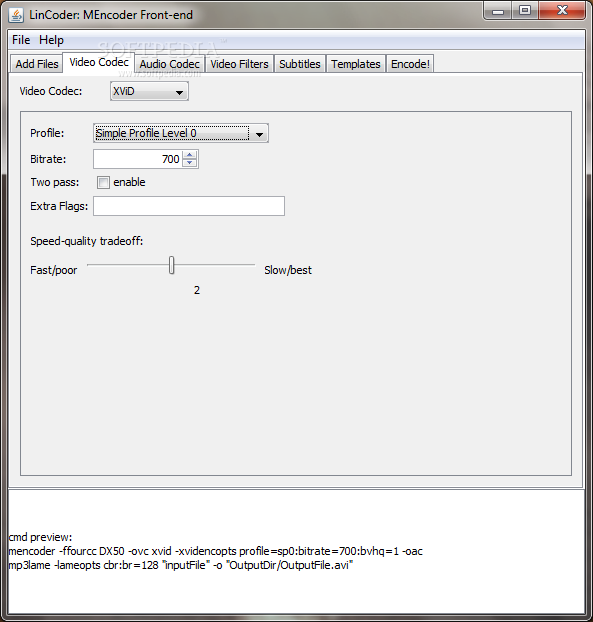Click the cmd preview text area
Screen dimensions: 593x622
coord(296,551)
